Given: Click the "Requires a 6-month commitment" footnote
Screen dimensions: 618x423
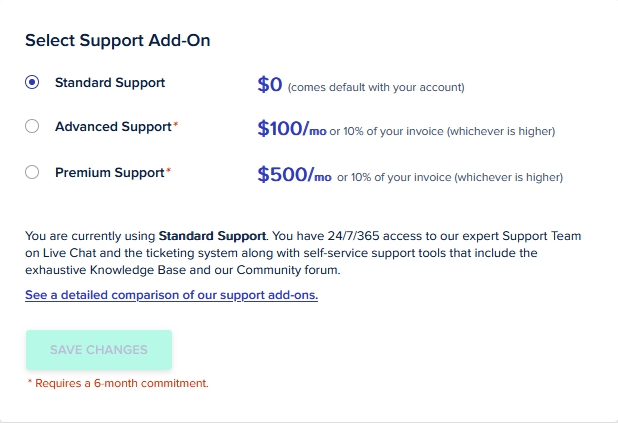Looking at the screenshot, I should tap(118, 383).
